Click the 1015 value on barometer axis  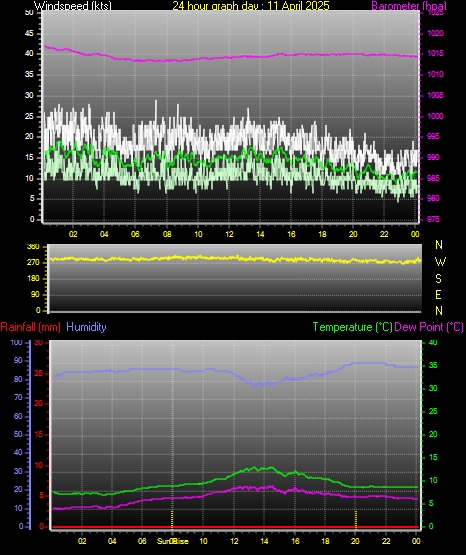click(436, 53)
